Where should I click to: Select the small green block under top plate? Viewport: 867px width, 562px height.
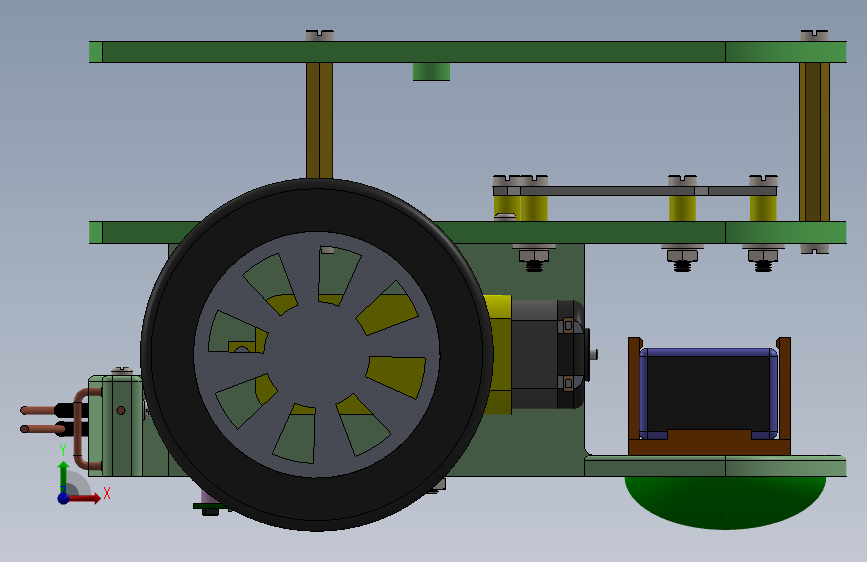(x=431, y=72)
